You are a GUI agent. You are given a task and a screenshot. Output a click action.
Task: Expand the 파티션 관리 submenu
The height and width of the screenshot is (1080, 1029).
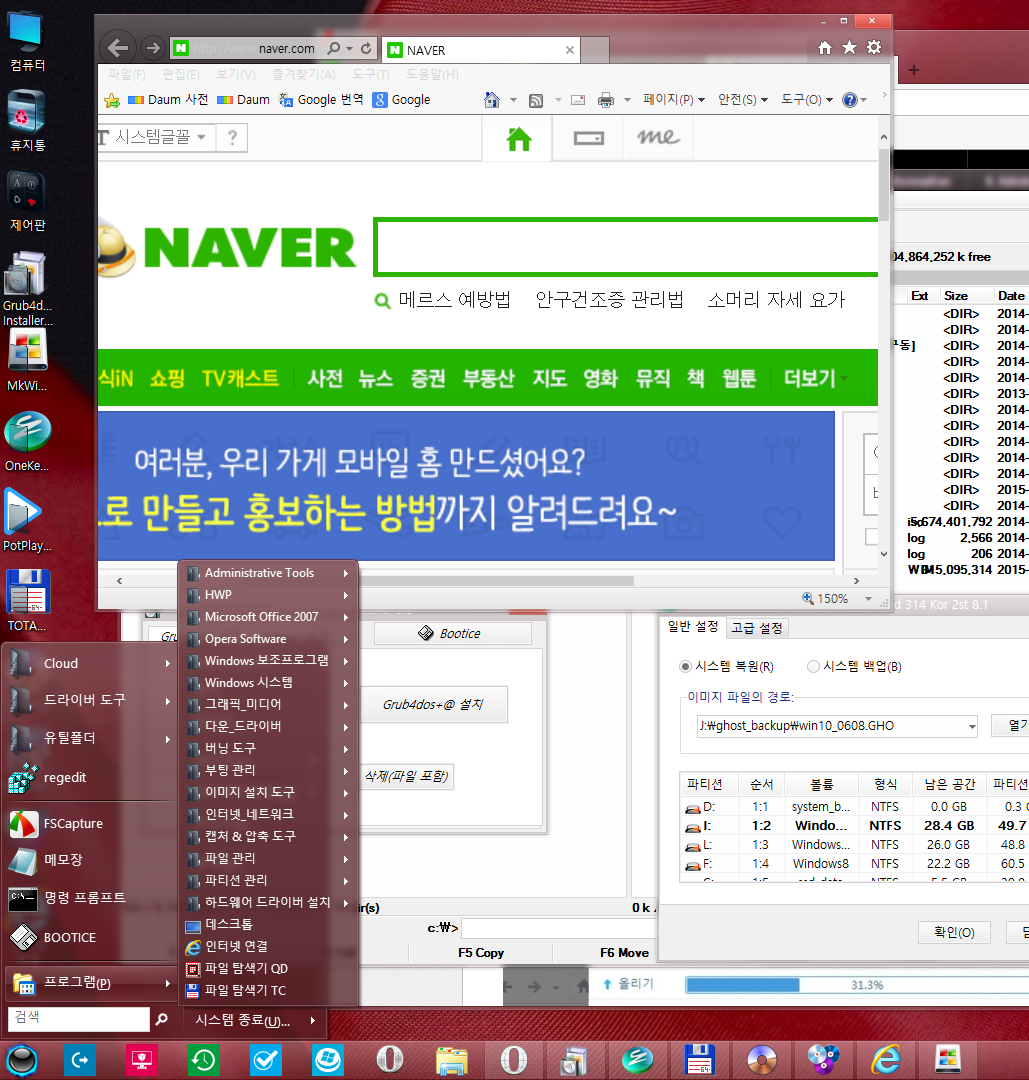pyautogui.click(x=269, y=880)
